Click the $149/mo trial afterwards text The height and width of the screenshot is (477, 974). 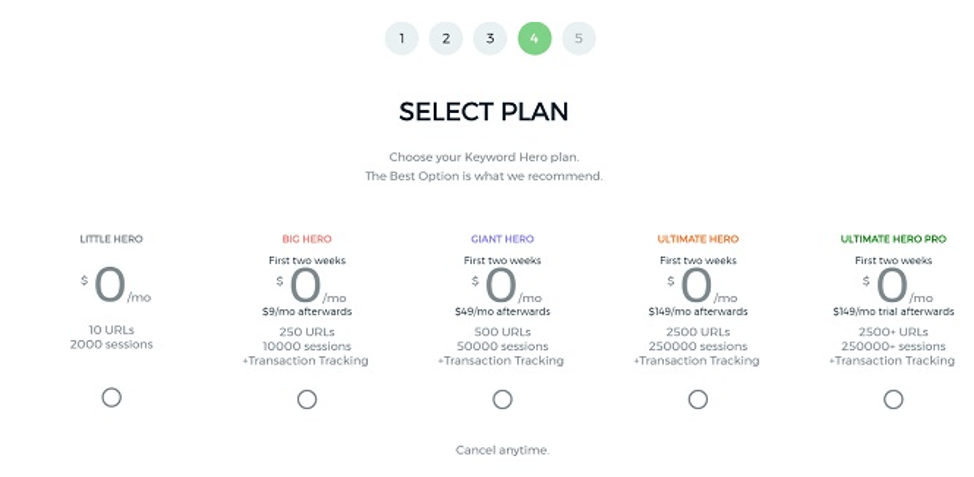point(893,311)
